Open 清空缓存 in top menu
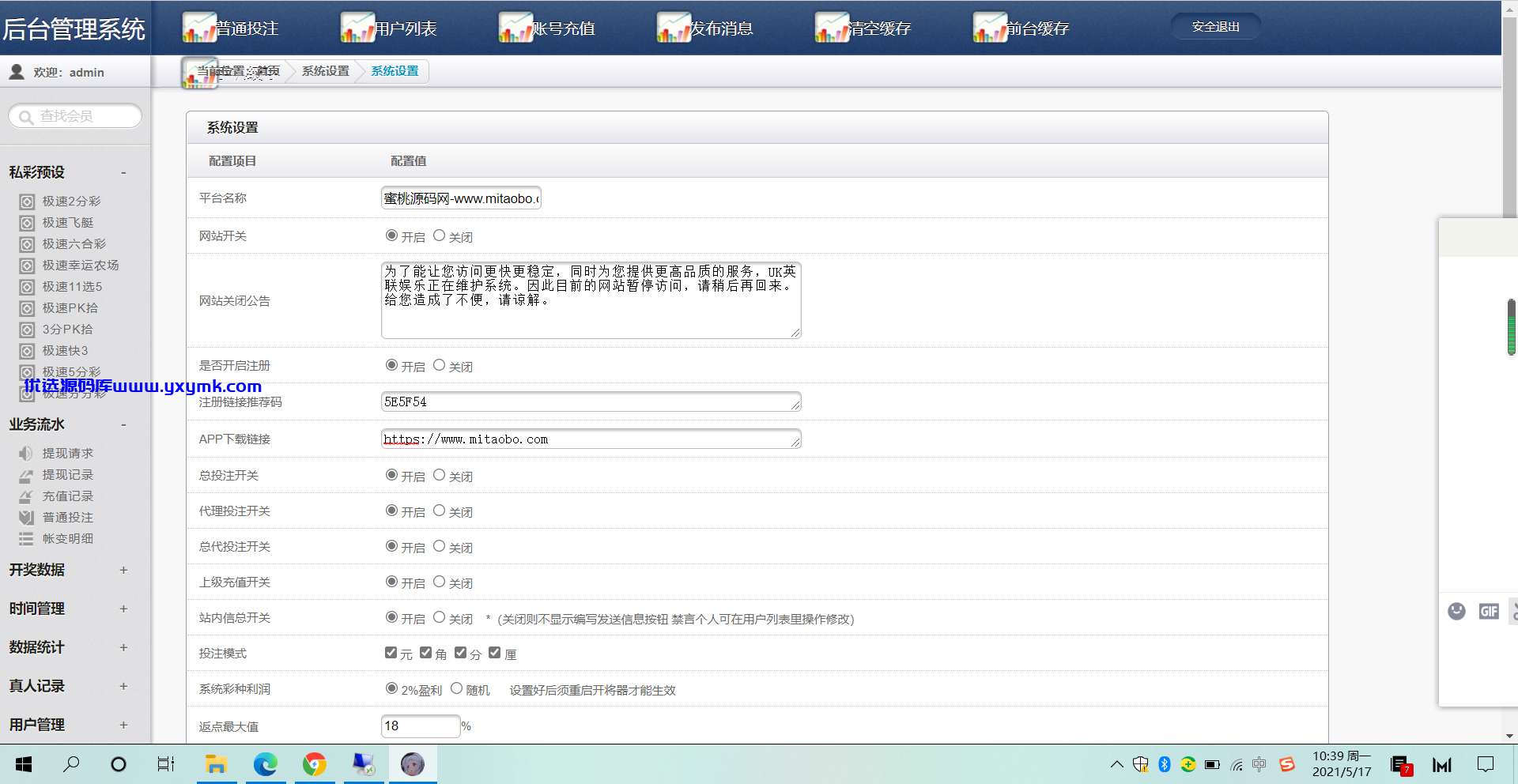The width and height of the screenshot is (1518, 784). [x=863, y=28]
